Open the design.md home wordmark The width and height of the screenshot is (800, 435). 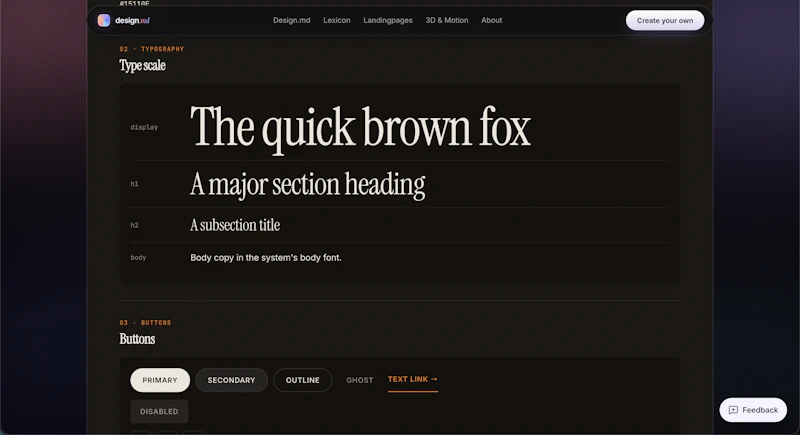pyautogui.click(x=132, y=20)
